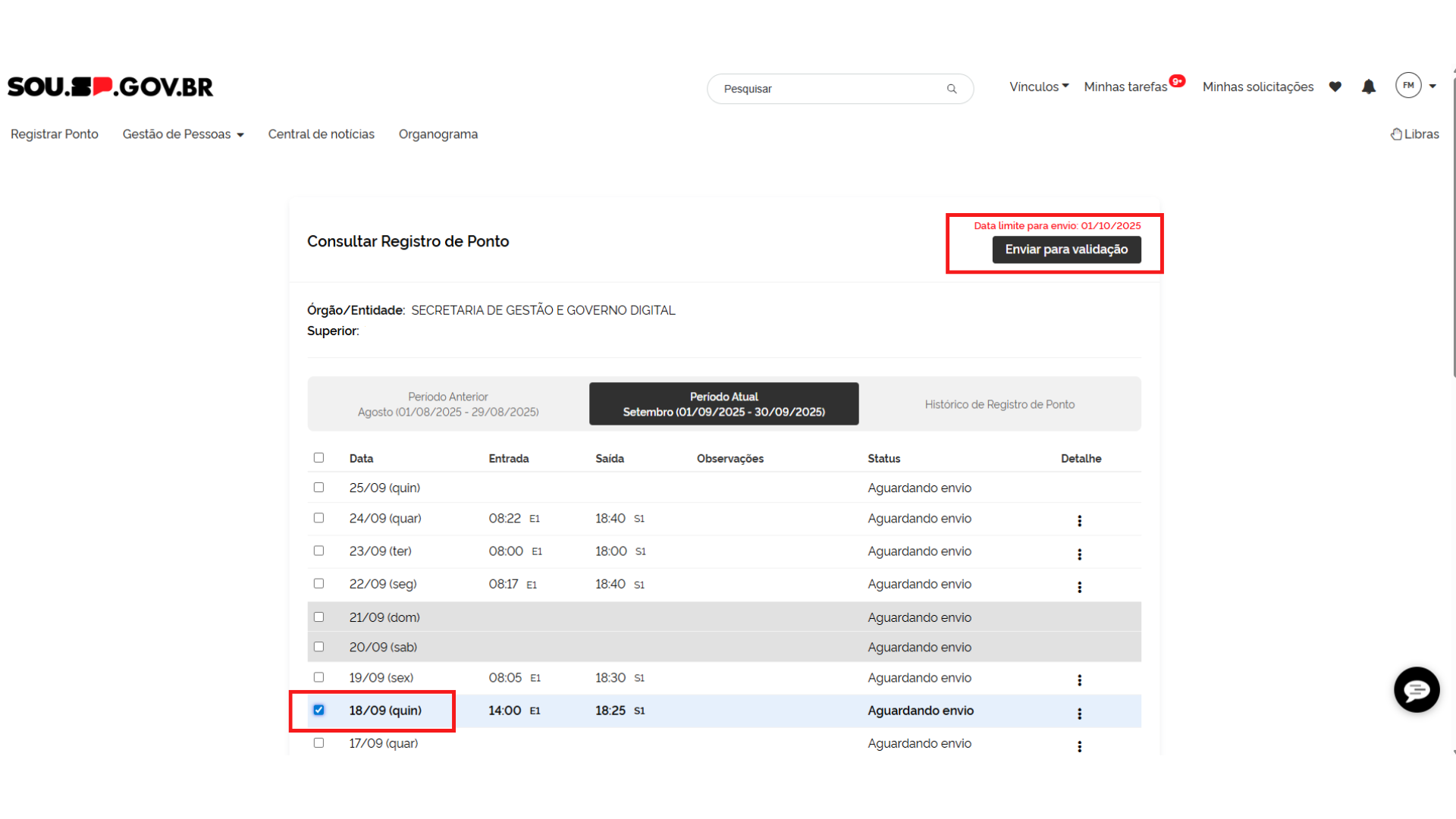Open three-dot menu for 22/09 row
The height and width of the screenshot is (819, 1456).
(1079, 587)
